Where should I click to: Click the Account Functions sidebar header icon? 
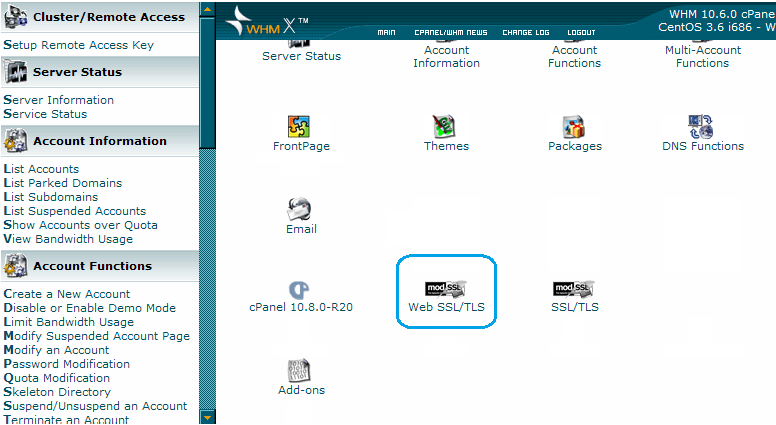pos(15,266)
